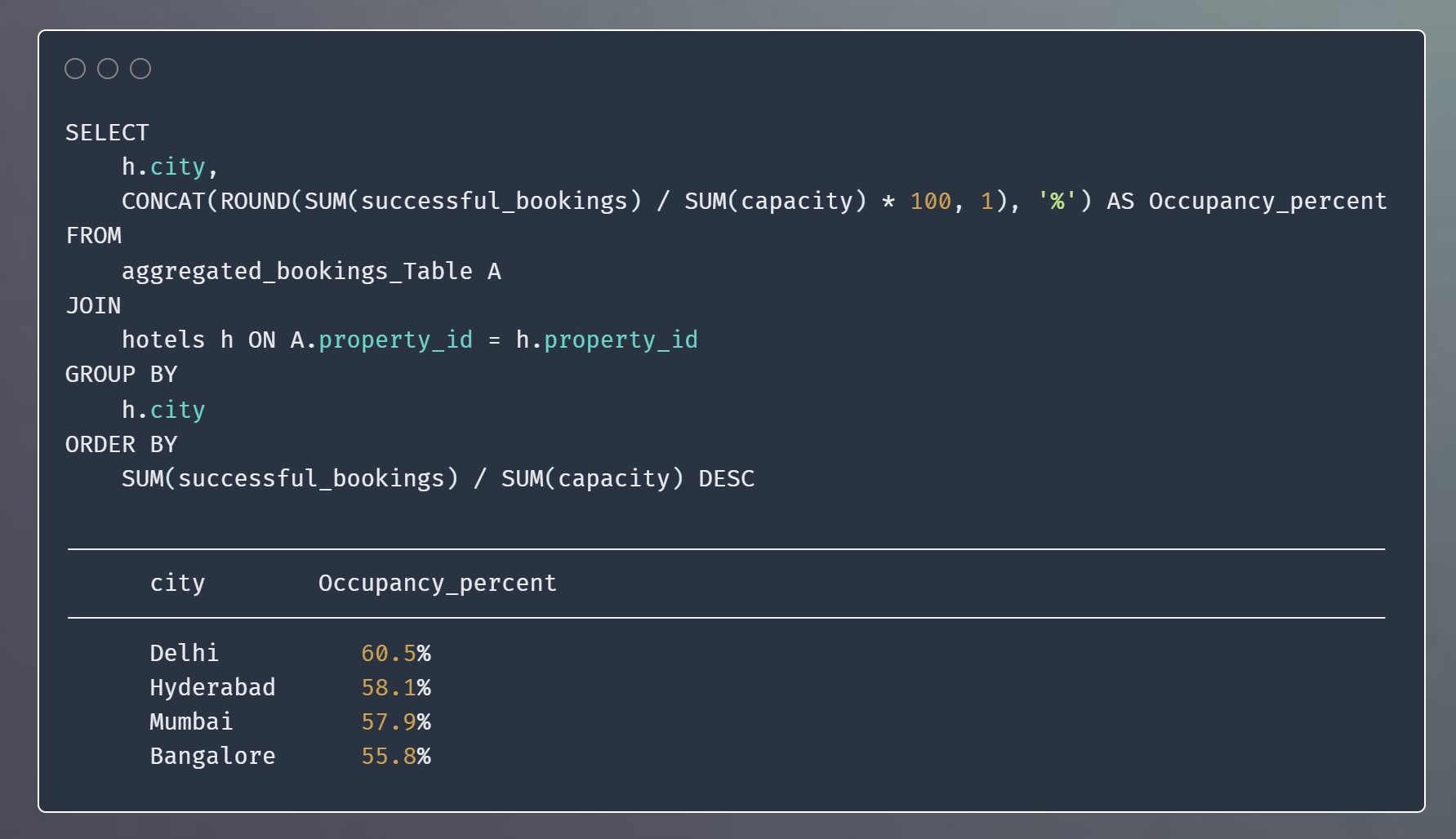Click the Delhi row city name
1456x839 pixels.
[184, 654]
